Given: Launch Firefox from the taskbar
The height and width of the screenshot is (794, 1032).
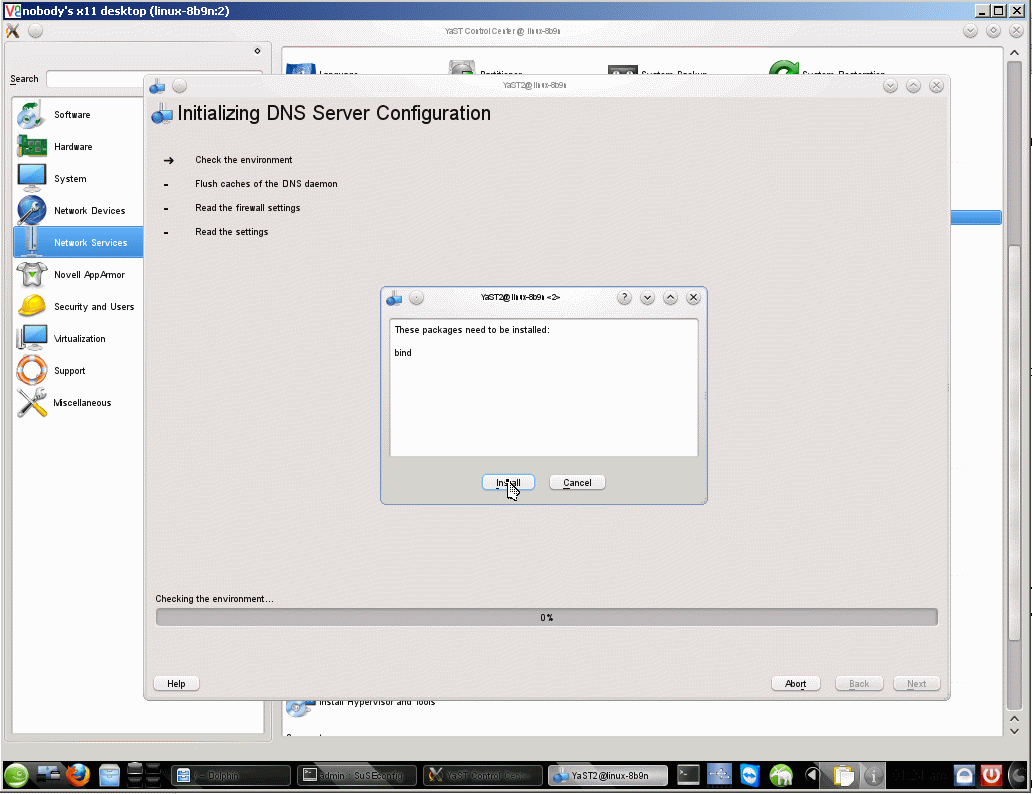Looking at the screenshot, I should coord(78,775).
